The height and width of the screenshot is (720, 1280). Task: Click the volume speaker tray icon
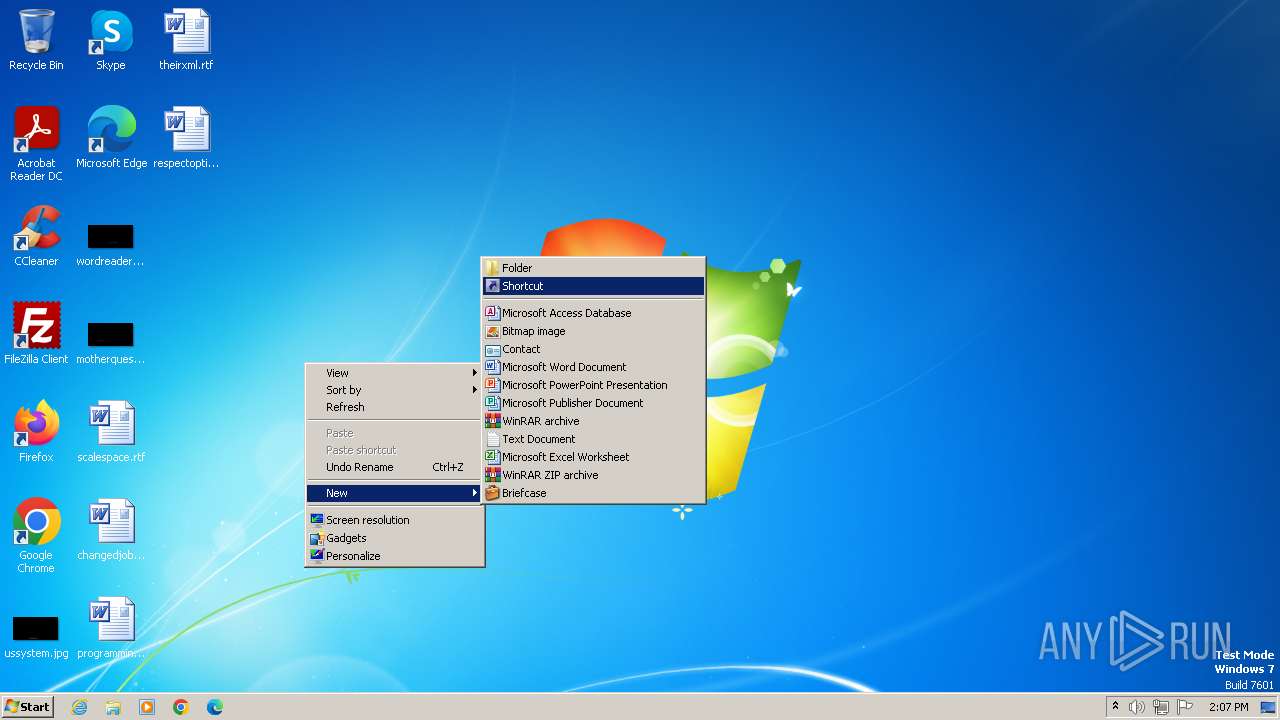click(x=1137, y=707)
